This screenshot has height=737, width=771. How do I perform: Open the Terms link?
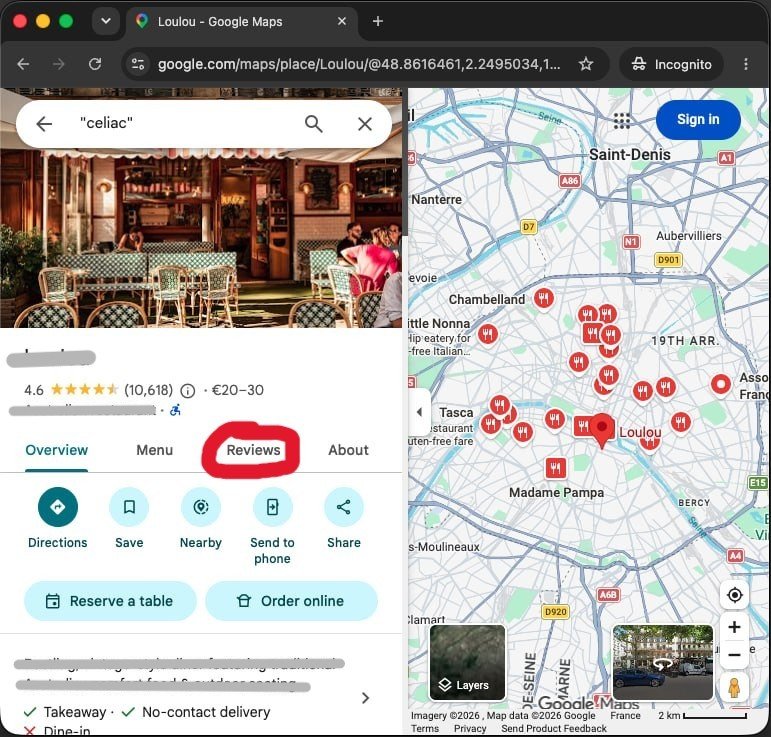click(424, 728)
